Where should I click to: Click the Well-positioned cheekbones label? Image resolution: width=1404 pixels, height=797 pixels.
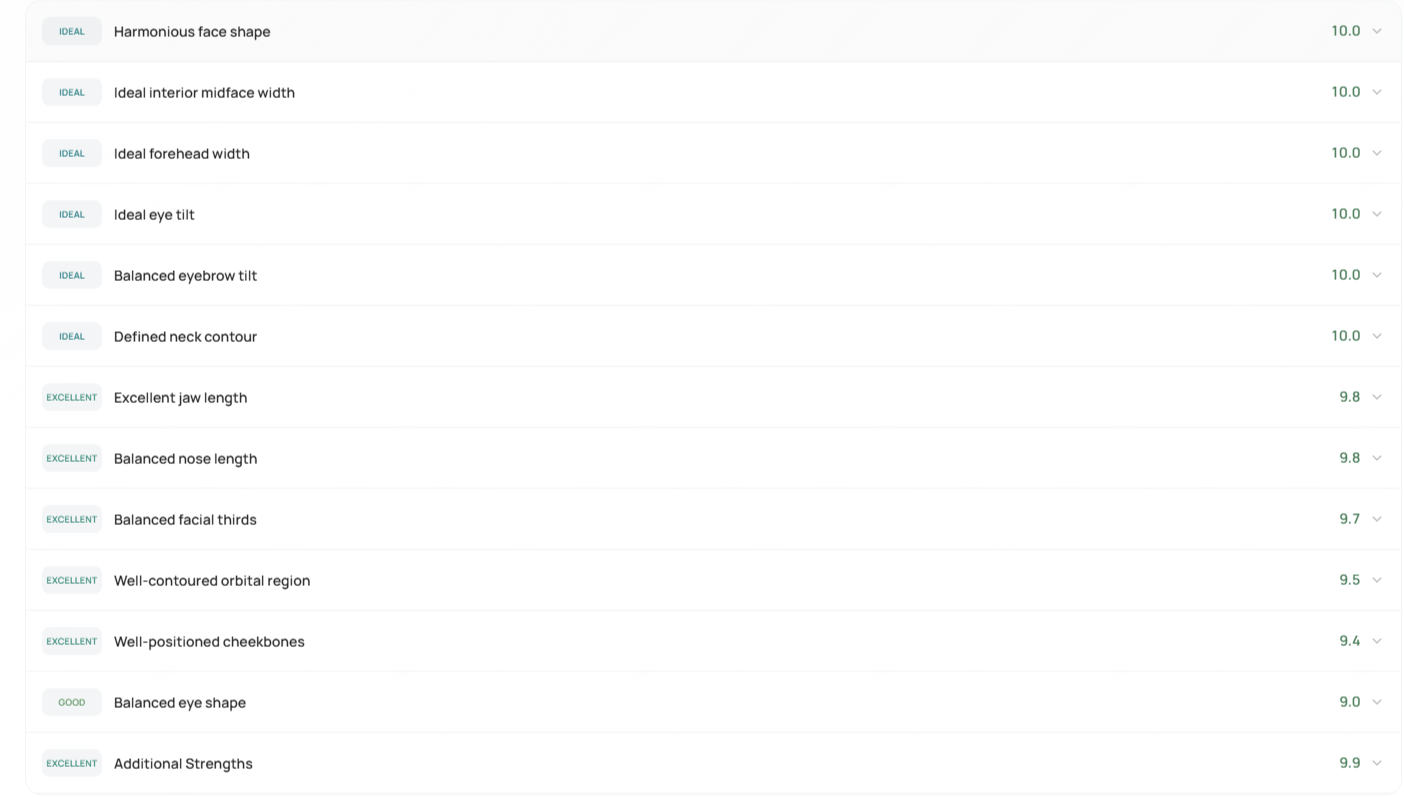(x=209, y=642)
